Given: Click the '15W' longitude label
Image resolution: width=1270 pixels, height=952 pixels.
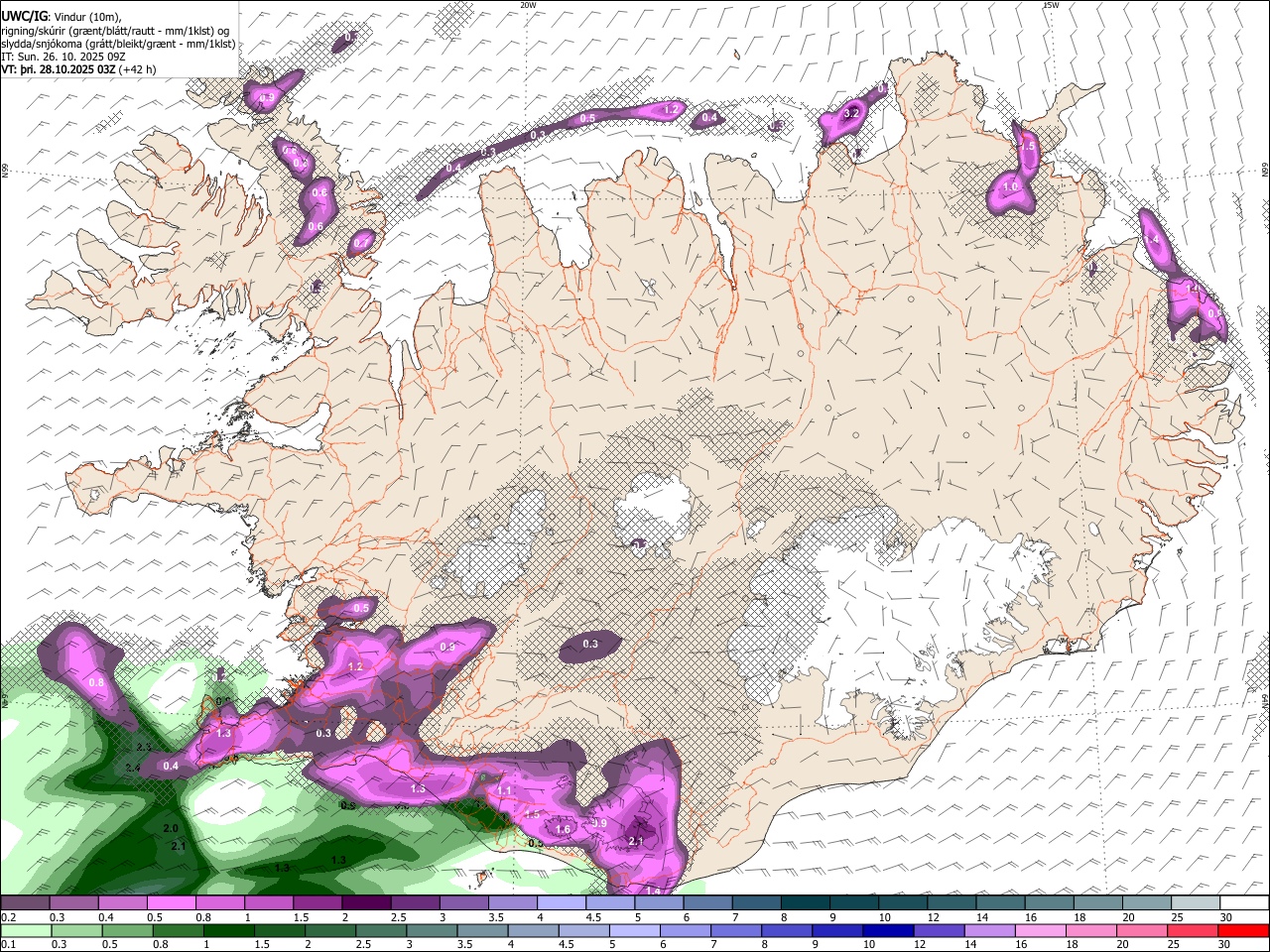Looking at the screenshot, I should (x=1051, y=5).
